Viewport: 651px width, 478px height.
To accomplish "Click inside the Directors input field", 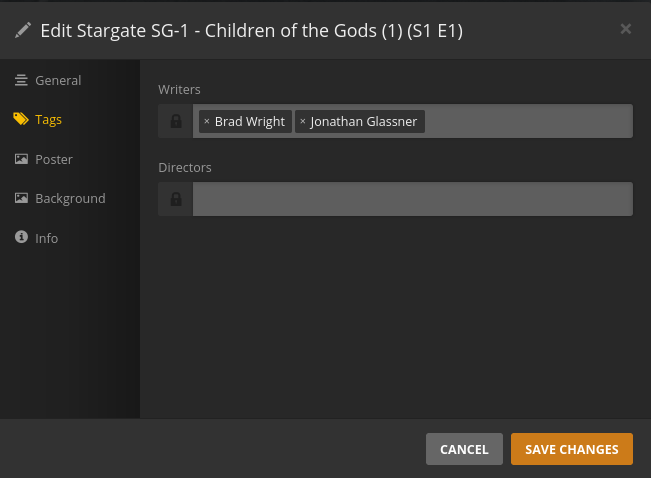I will coord(412,199).
